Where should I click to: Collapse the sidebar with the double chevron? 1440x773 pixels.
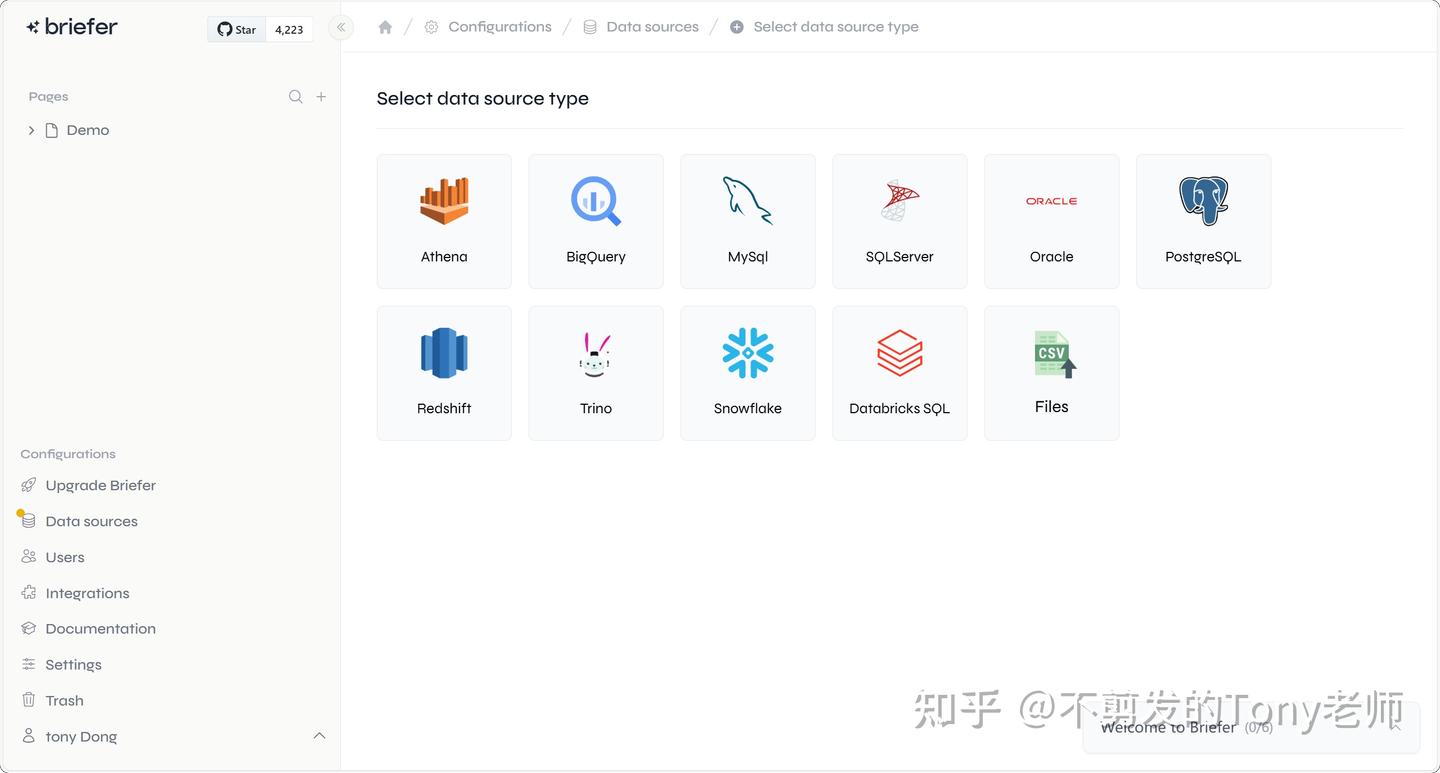[x=340, y=28]
